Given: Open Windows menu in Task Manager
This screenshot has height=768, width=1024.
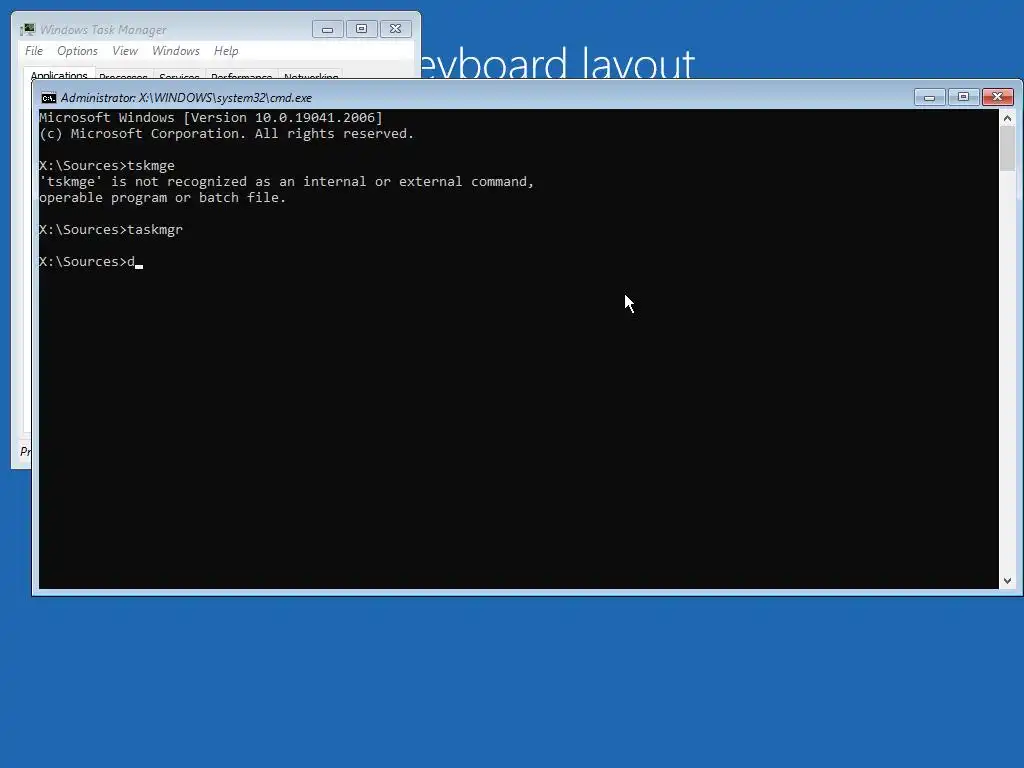Looking at the screenshot, I should click(x=176, y=51).
